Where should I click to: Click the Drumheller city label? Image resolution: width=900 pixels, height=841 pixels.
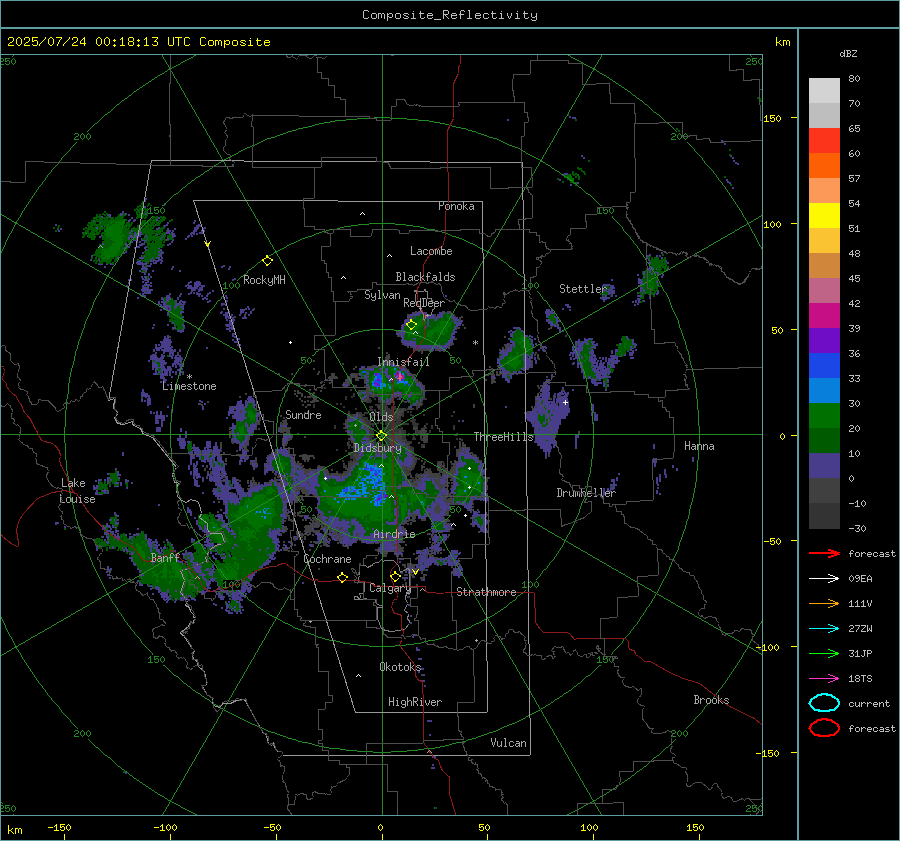(586, 493)
